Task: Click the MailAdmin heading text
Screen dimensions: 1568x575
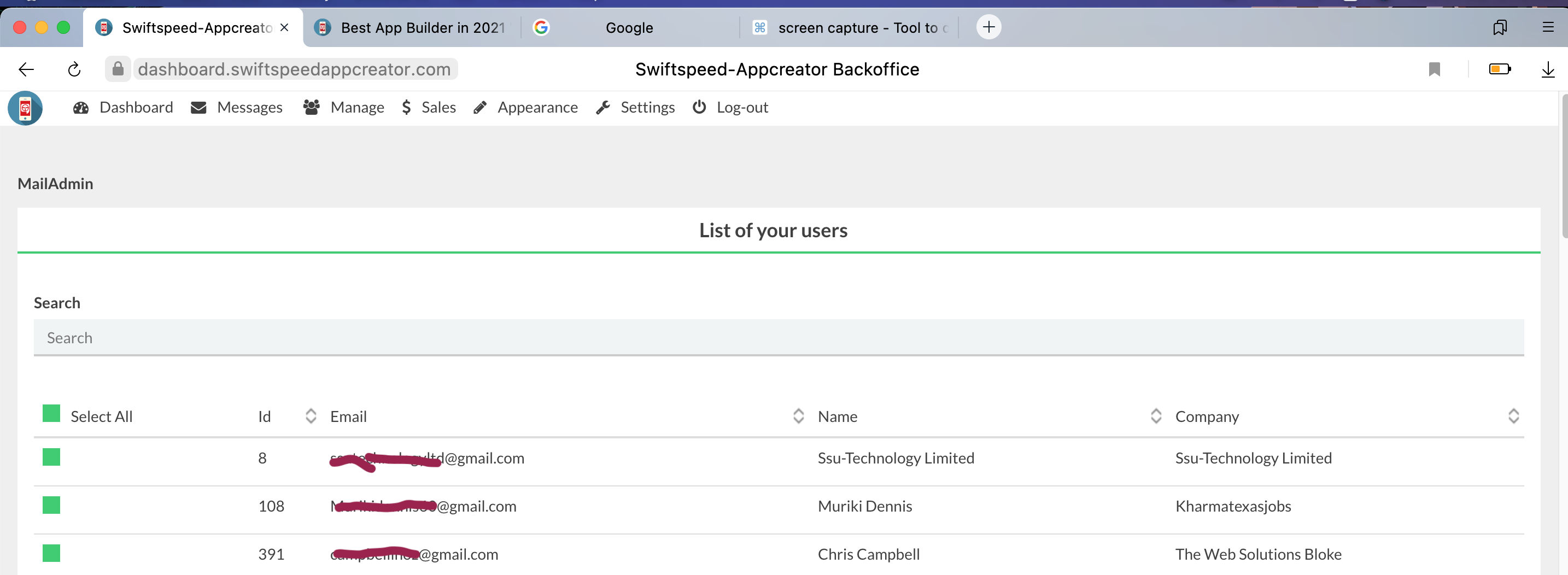Action: pos(55,184)
